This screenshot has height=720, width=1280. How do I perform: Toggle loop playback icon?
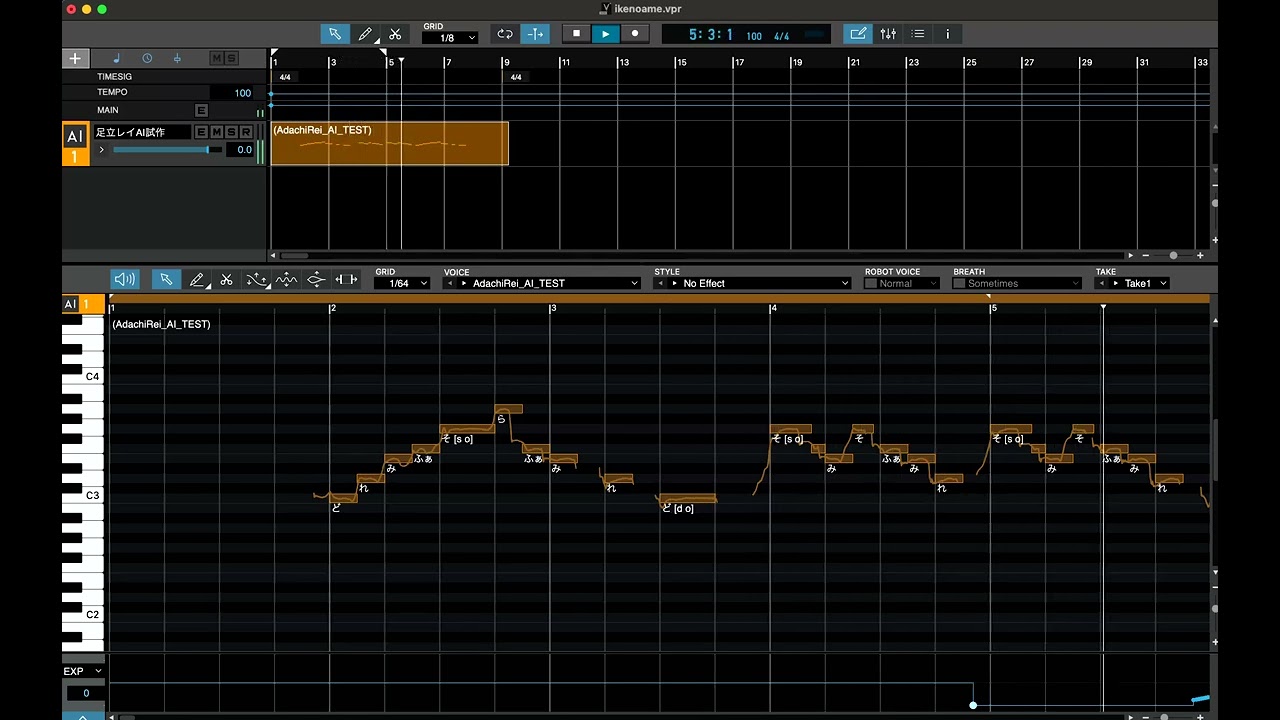[x=505, y=34]
